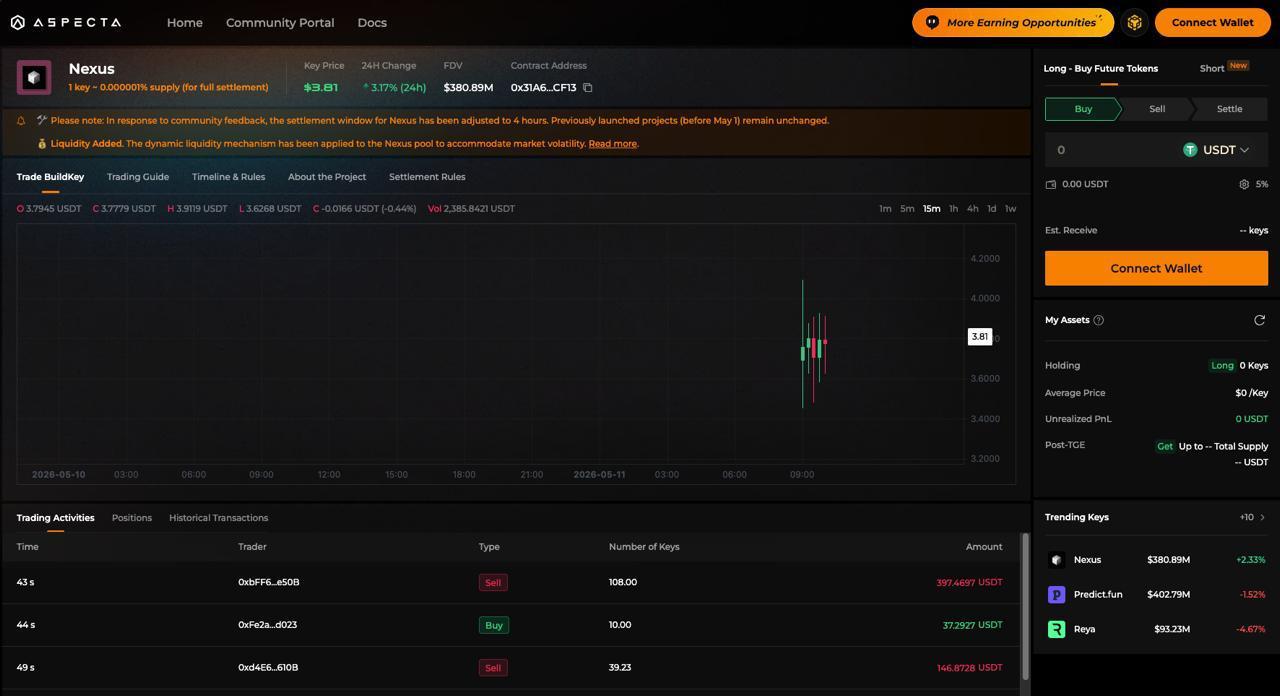The width and height of the screenshot is (1280, 696).
Task: Click Reya $93.23M trending row
Action: coord(1156,629)
